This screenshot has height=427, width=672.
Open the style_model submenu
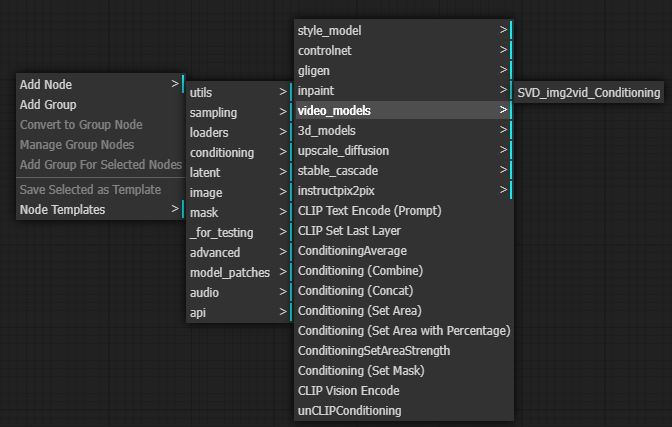(404, 30)
